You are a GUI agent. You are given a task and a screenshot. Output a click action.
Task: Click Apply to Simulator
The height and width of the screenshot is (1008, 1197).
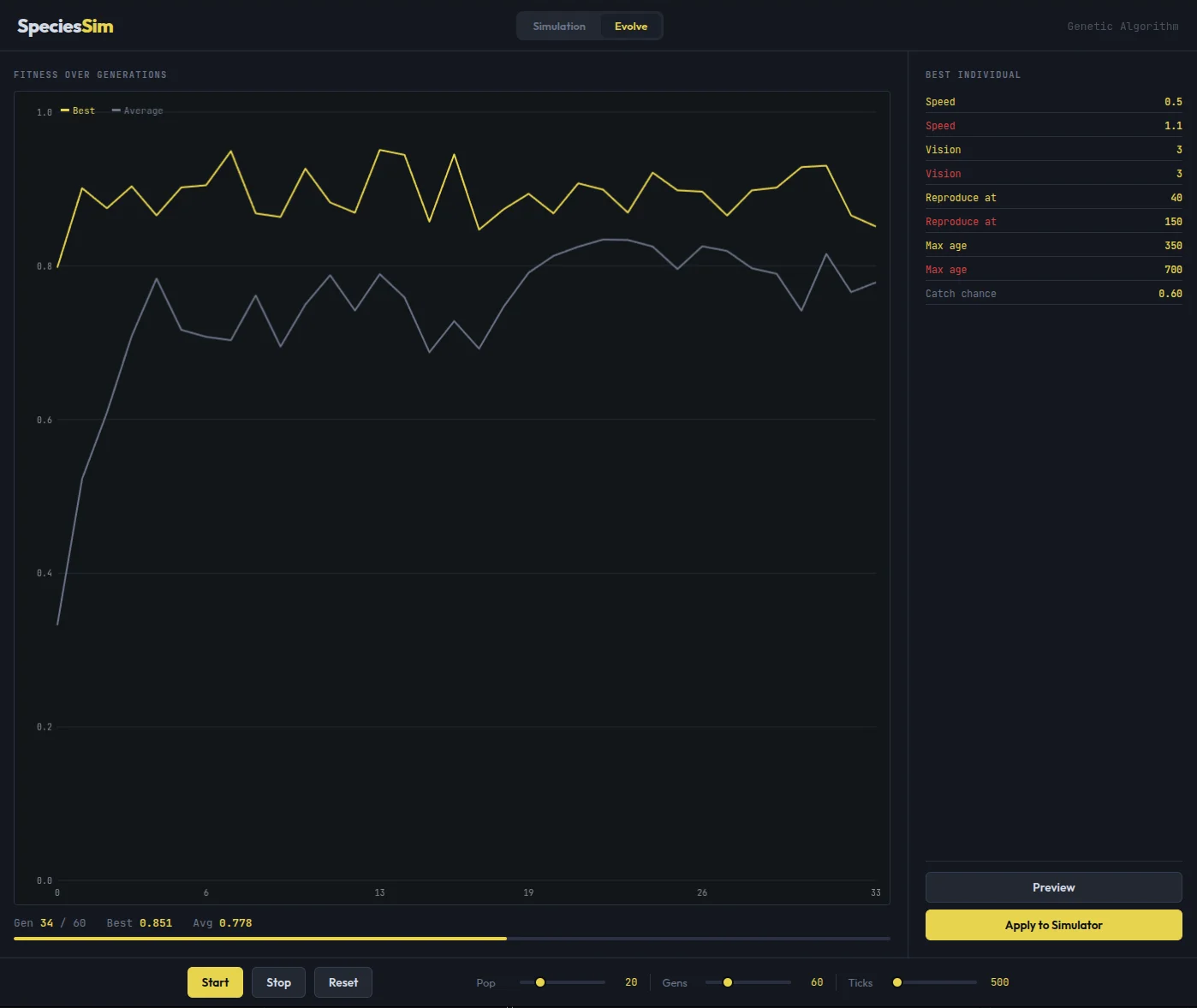(x=1053, y=925)
